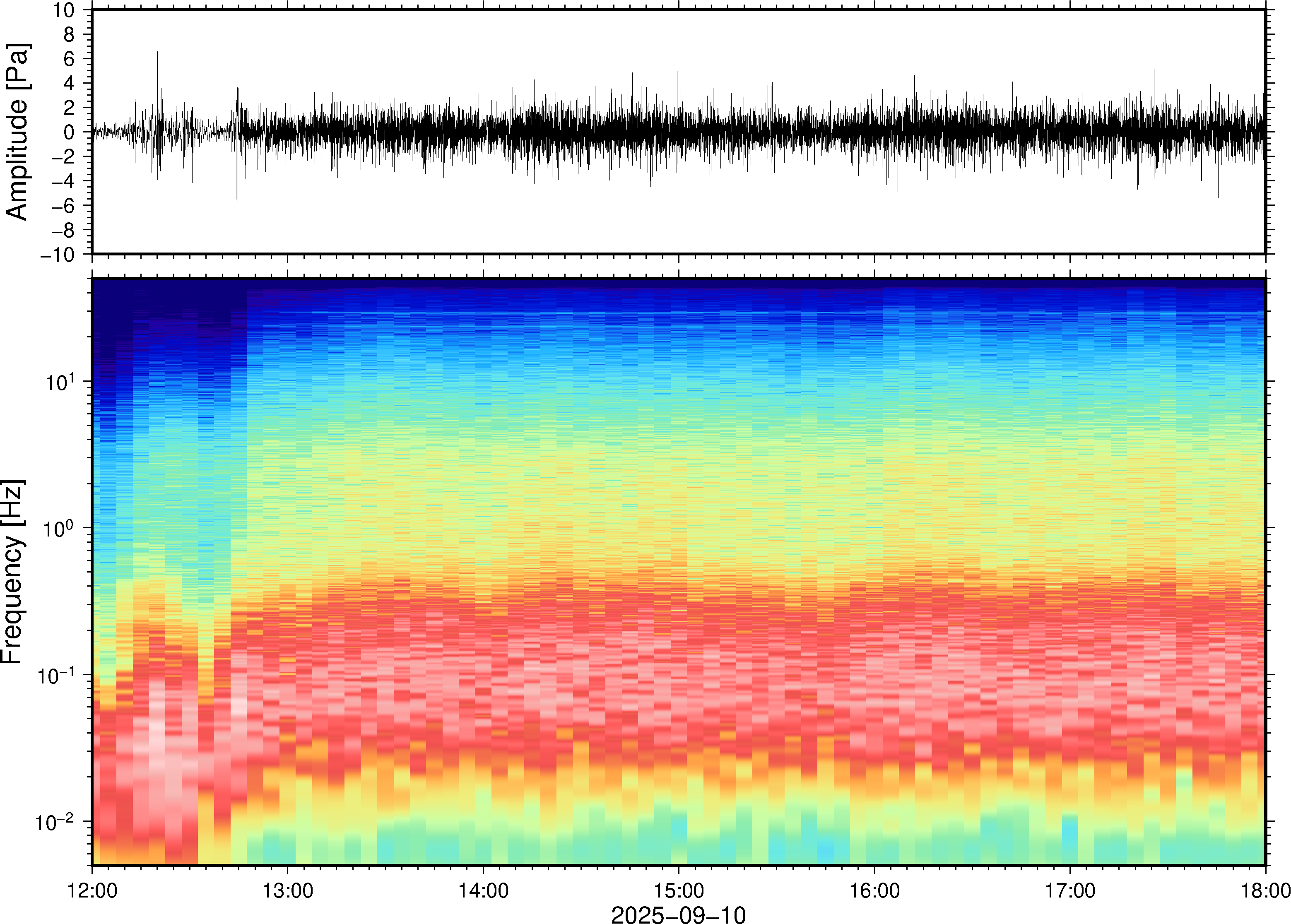Click the frequency tick label 10^-1
This screenshot has width=1291, height=924.
point(55,674)
